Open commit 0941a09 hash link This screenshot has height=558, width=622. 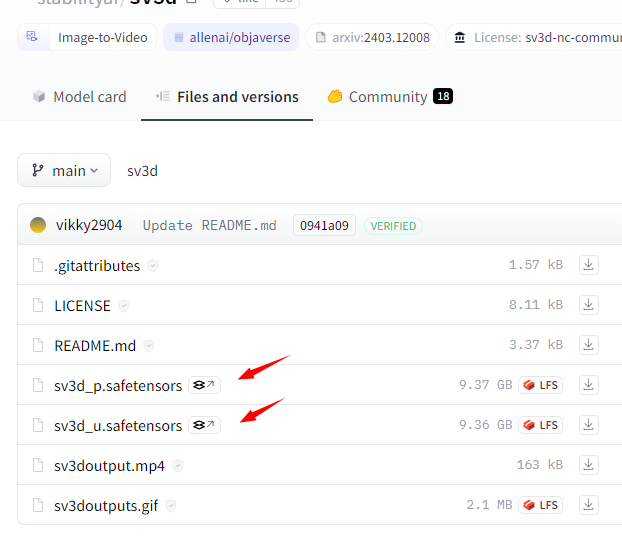(324, 225)
